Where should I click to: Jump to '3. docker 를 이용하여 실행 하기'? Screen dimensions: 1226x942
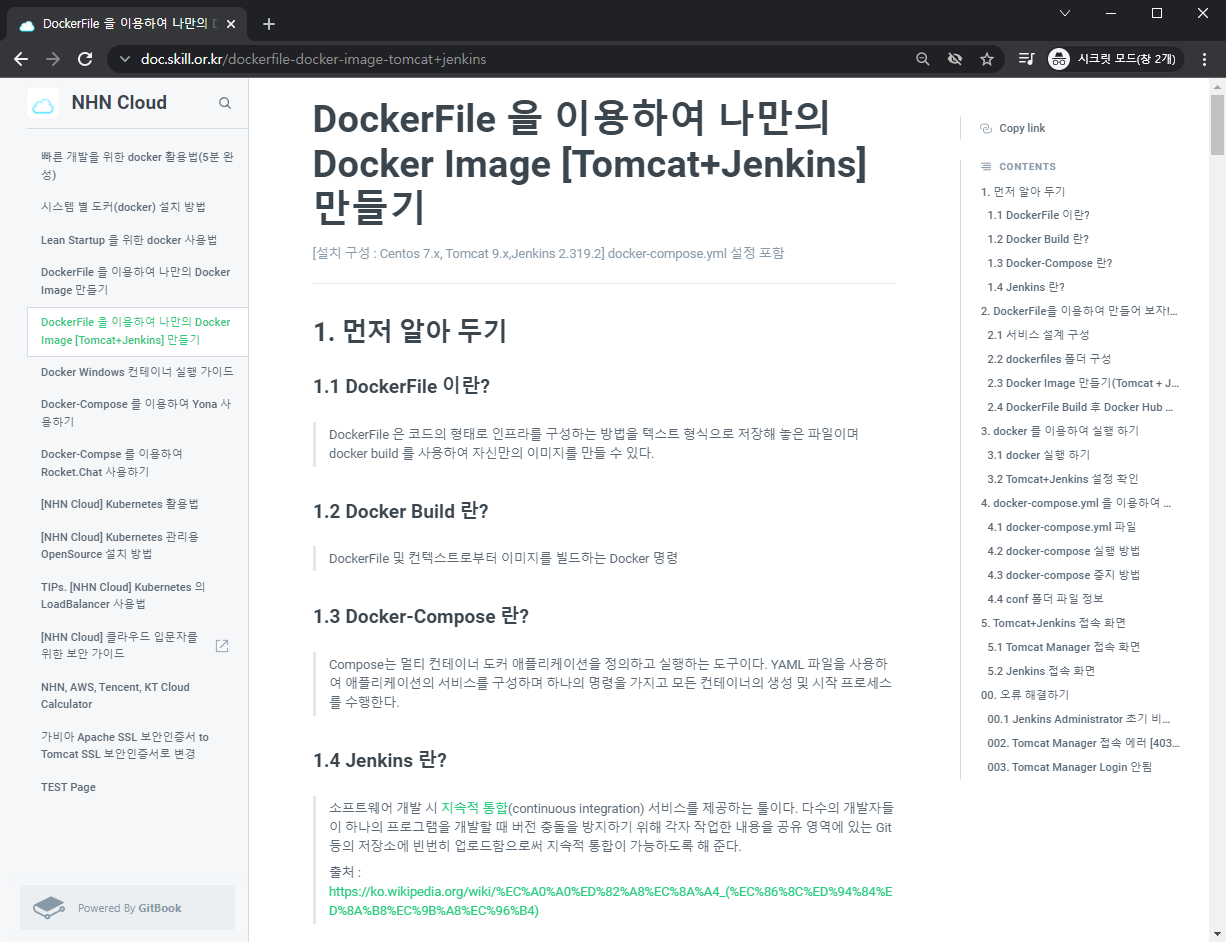1060,431
